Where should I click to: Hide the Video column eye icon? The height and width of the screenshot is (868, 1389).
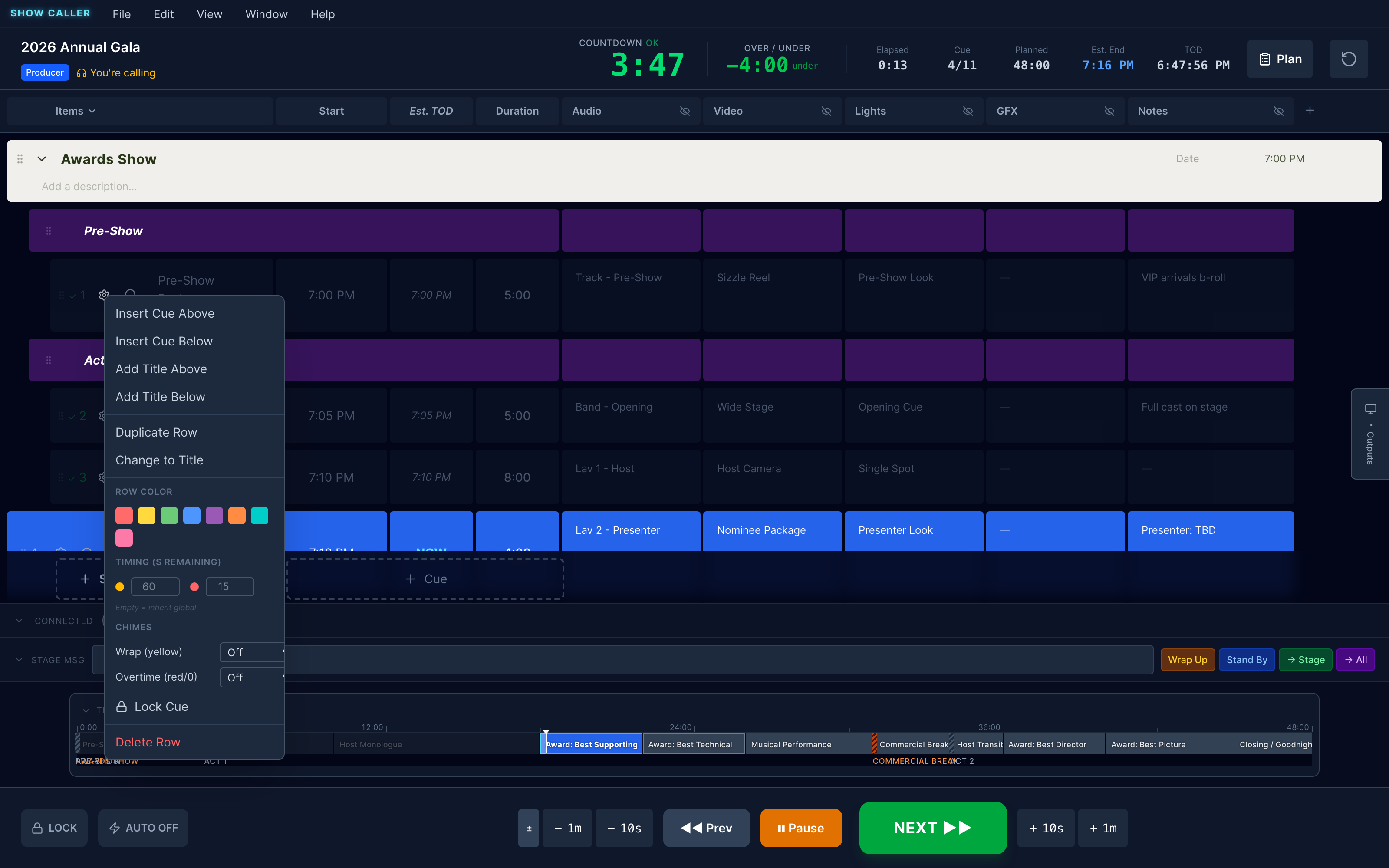(x=826, y=112)
